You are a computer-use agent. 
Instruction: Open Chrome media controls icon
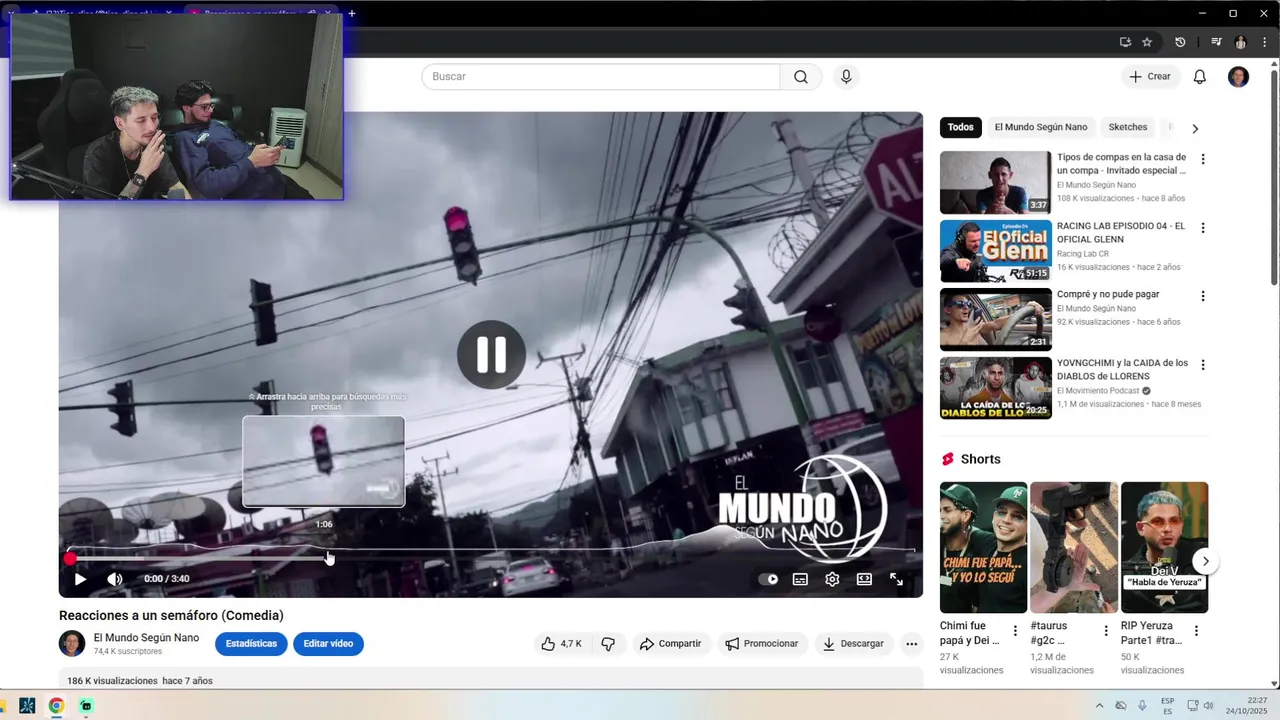[x=1216, y=42]
